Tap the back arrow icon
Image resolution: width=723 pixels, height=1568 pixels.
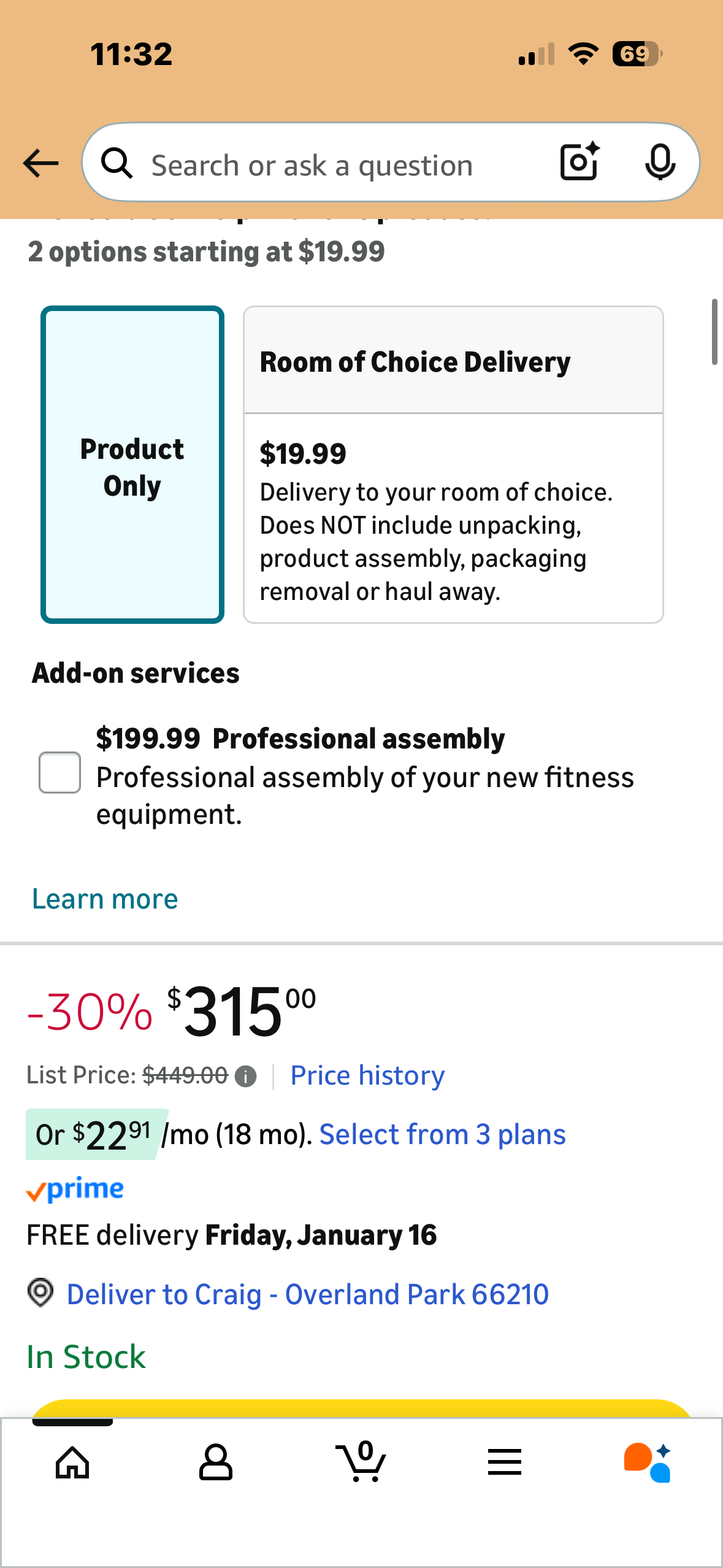(40, 163)
